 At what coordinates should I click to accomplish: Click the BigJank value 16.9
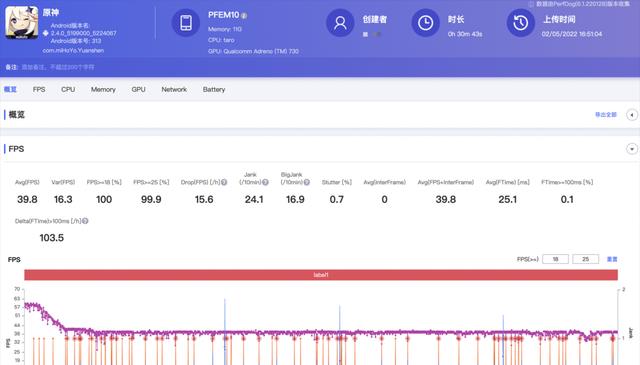coord(295,199)
